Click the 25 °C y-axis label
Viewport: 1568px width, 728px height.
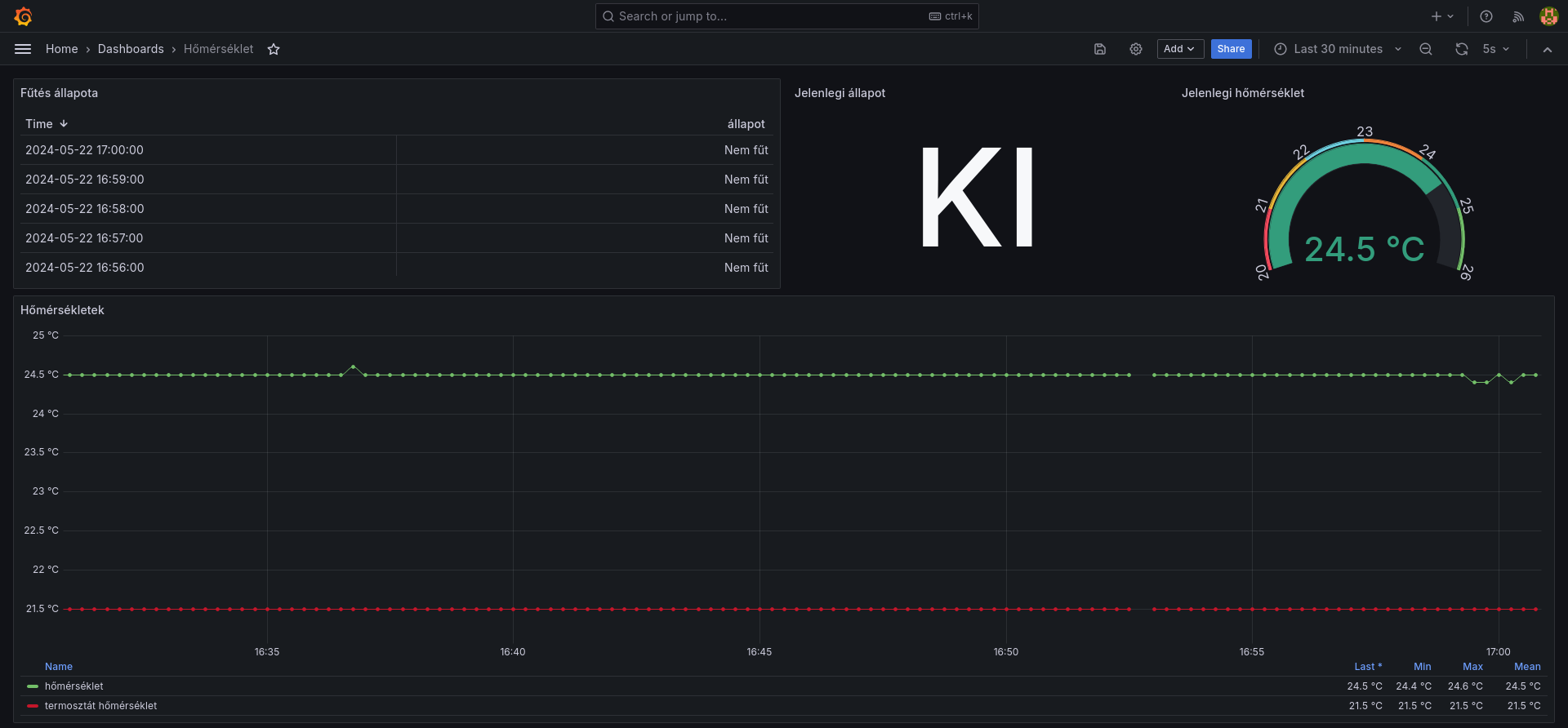46,335
